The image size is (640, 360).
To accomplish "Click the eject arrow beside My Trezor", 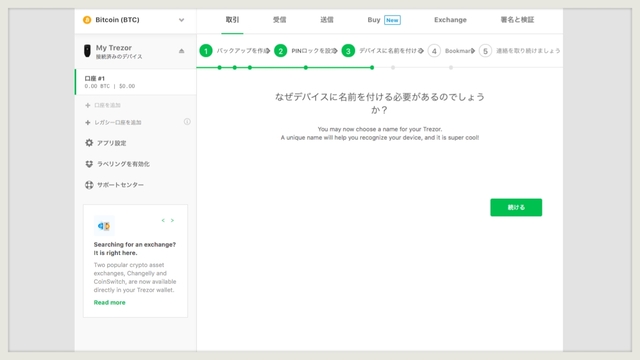I will 181,51.
